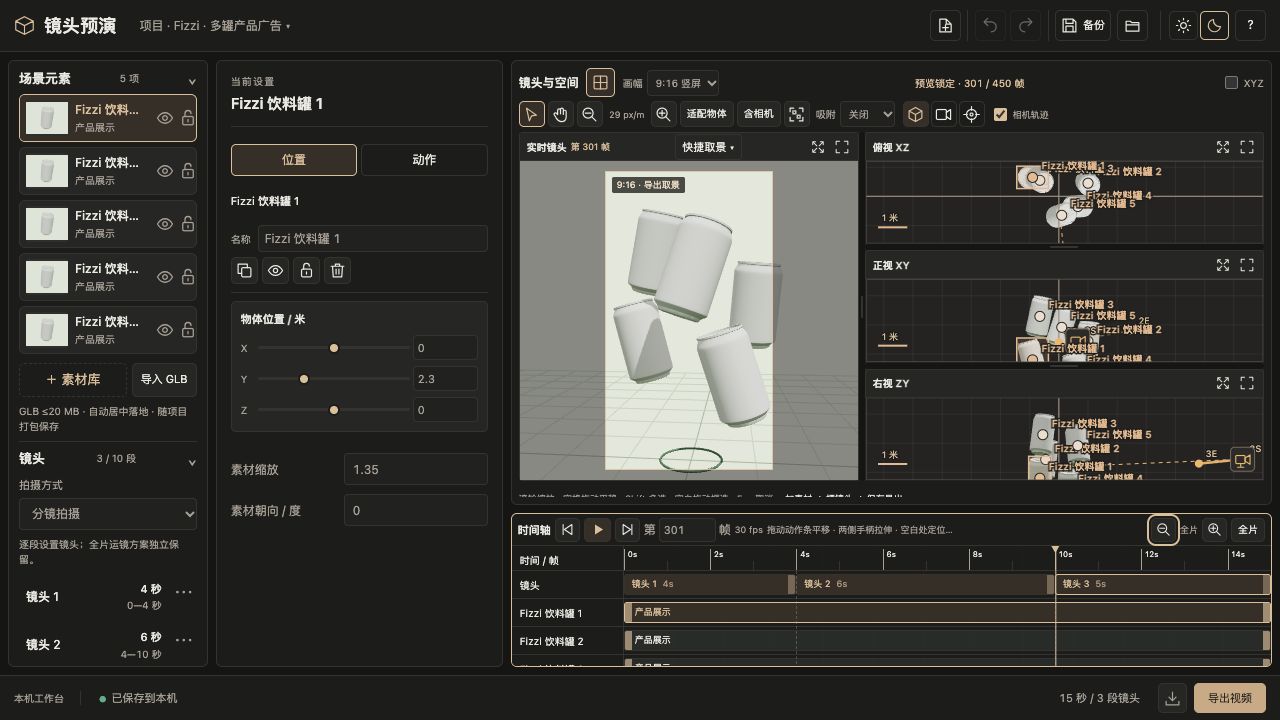This screenshot has height=720, width=1280.
Task: Uncheck the 相机轨迹 checkbox
Action: (x=1000, y=114)
